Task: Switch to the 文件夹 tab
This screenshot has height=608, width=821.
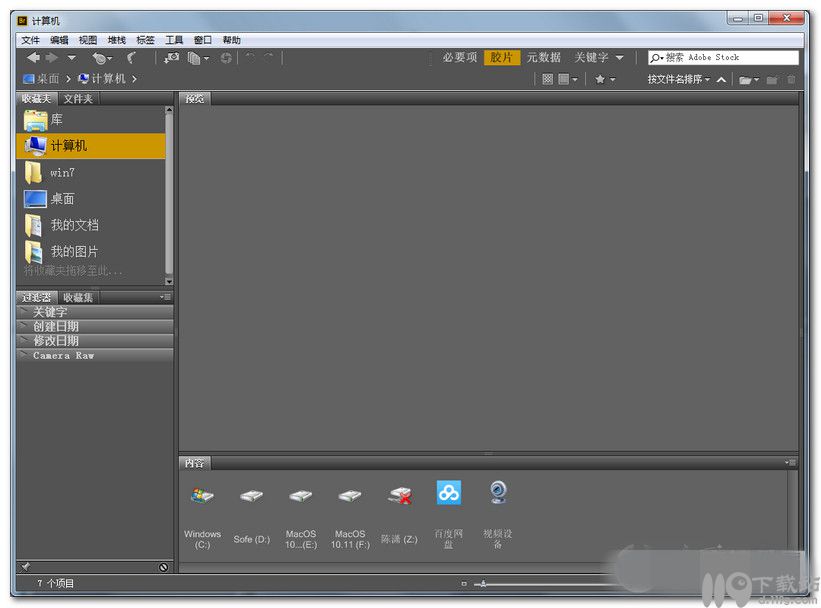Action: [x=78, y=98]
